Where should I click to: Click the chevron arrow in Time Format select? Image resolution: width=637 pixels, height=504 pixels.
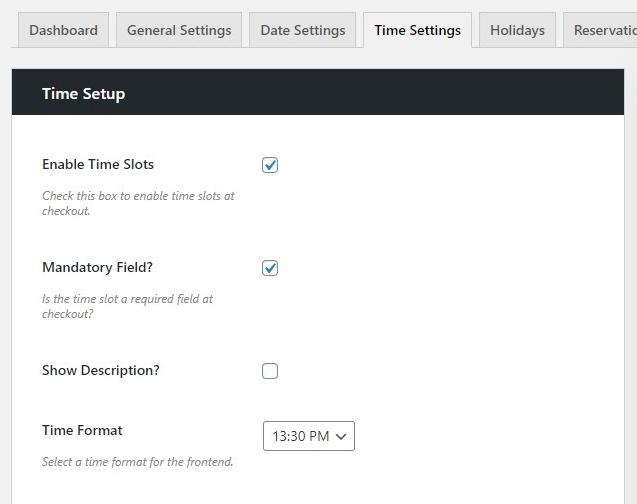coord(341,437)
